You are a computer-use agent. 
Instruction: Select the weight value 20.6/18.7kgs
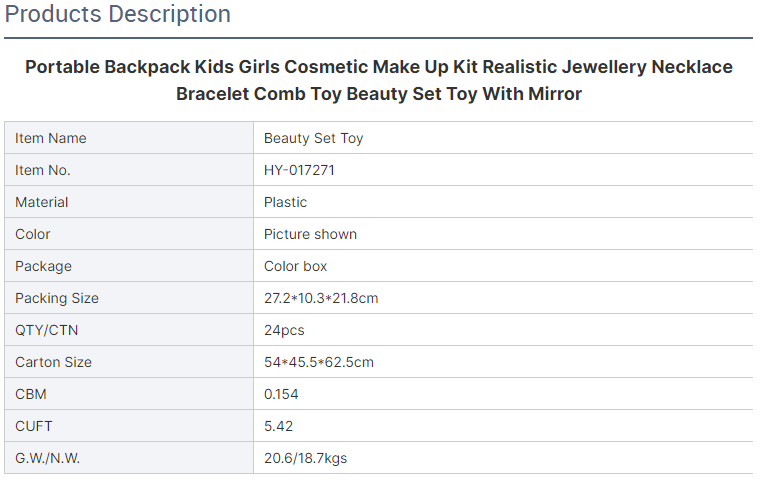305,458
